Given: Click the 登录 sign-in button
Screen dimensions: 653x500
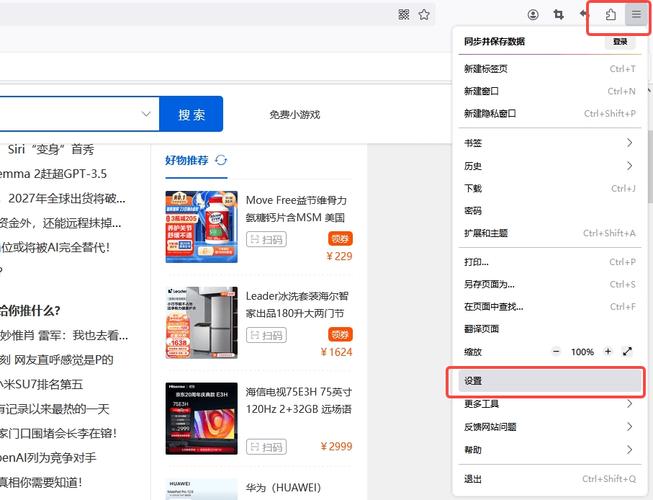Looking at the screenshot, I should point(620,42).
